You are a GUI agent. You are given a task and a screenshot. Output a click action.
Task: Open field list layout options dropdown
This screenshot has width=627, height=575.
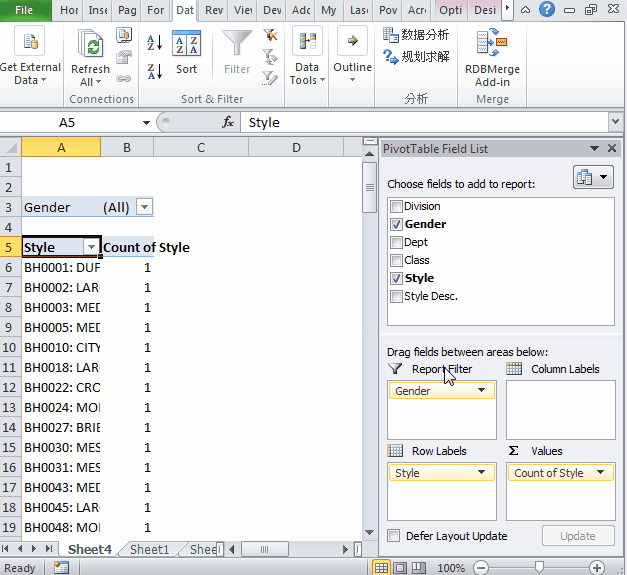click(x=593, y=177)
